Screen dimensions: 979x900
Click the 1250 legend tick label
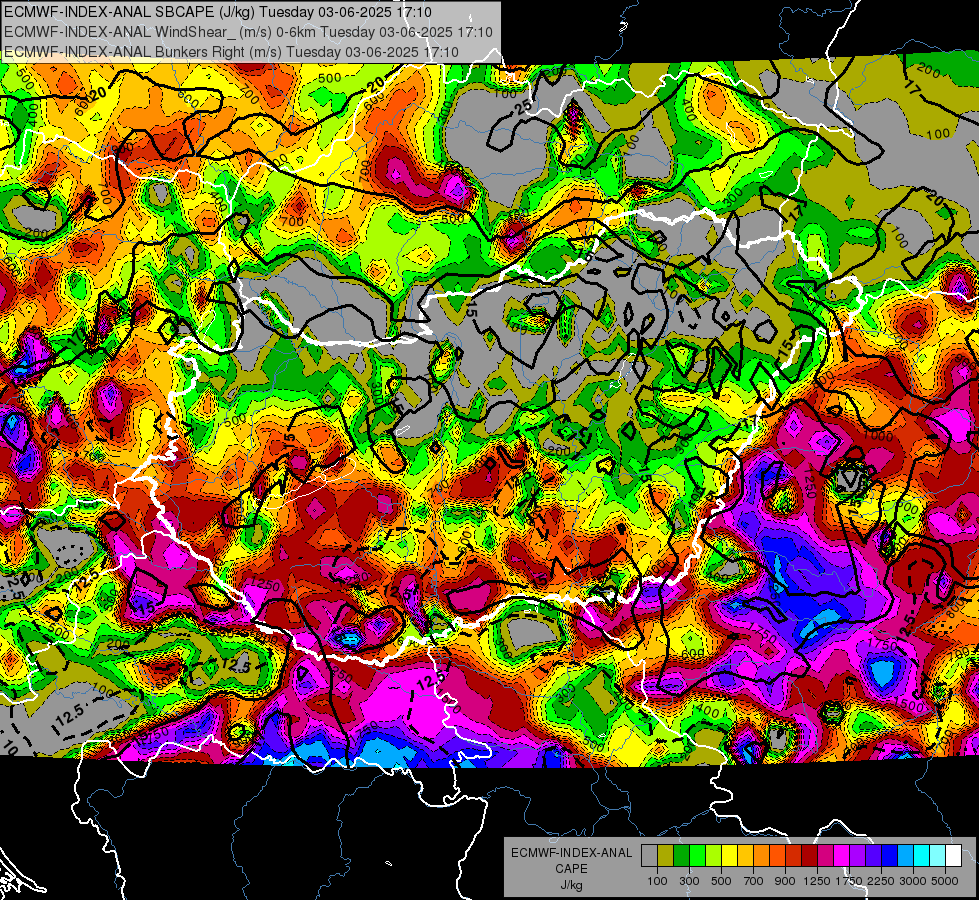(x=818, y=881)
